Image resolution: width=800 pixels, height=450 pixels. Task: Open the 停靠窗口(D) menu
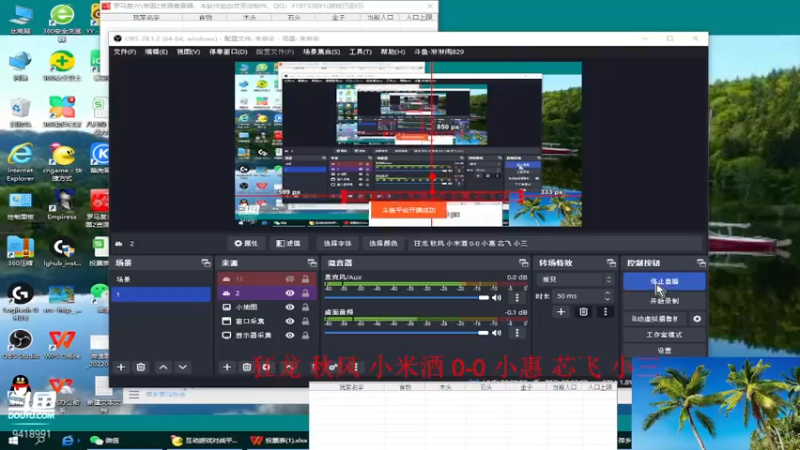coord(228,52)
